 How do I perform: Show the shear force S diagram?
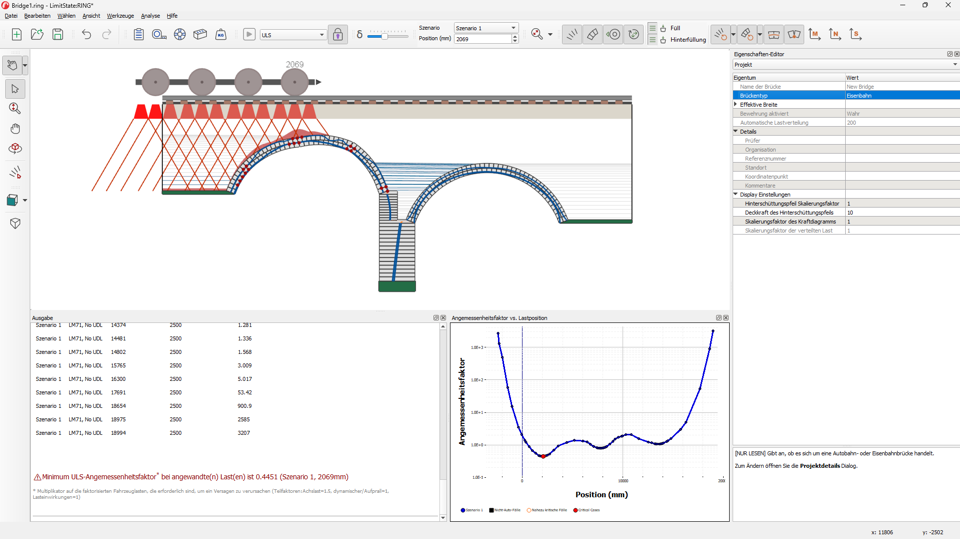pyautogui.click(x=855, y=35)
